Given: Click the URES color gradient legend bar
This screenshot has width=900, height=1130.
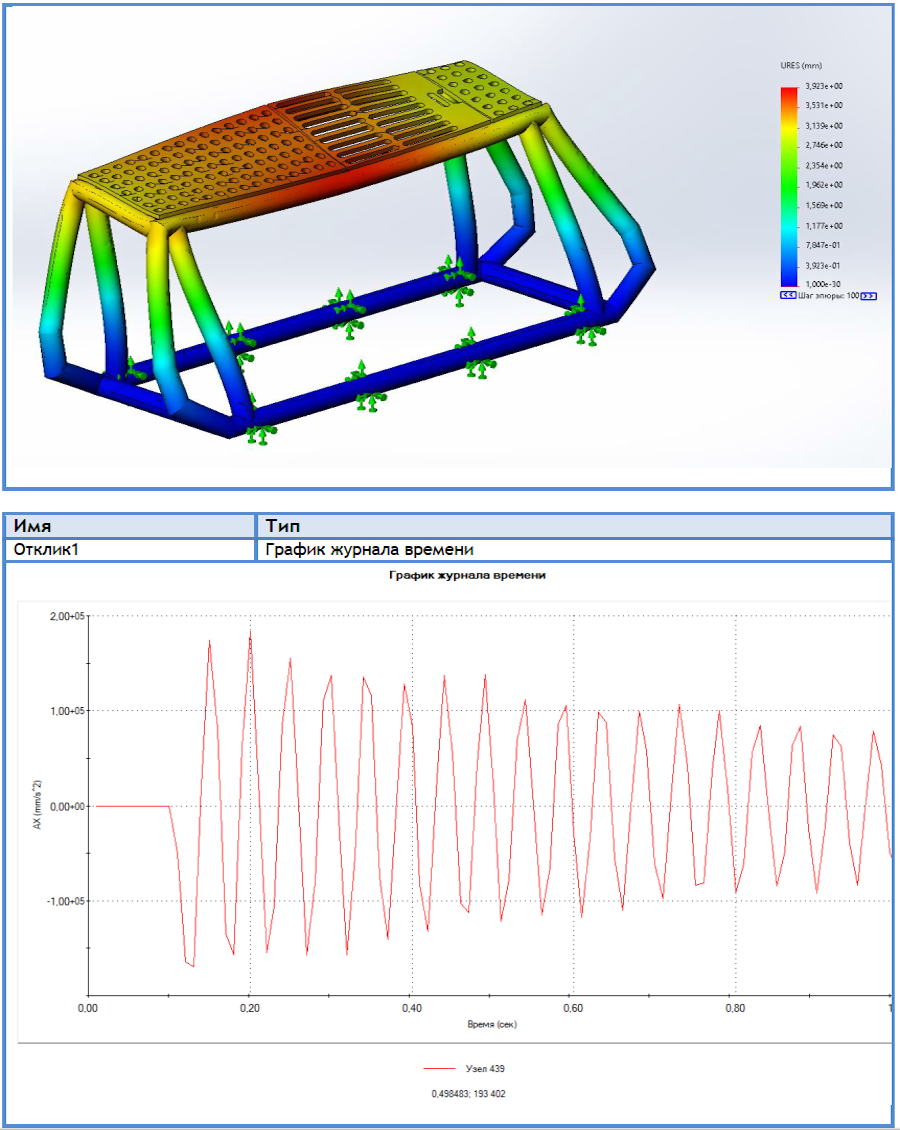Looking at the screenshot, I should 789,187.
